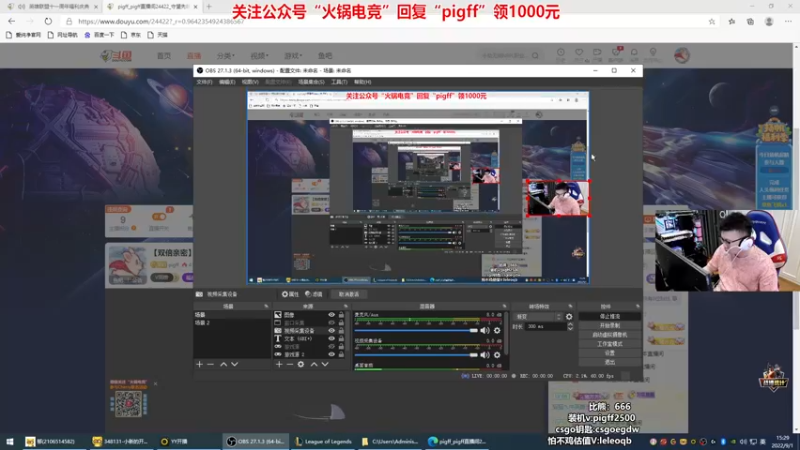Click the browser address bar URL
This screenshot has height=450, width=800.
pyautogui.click(x=161, y=21)
